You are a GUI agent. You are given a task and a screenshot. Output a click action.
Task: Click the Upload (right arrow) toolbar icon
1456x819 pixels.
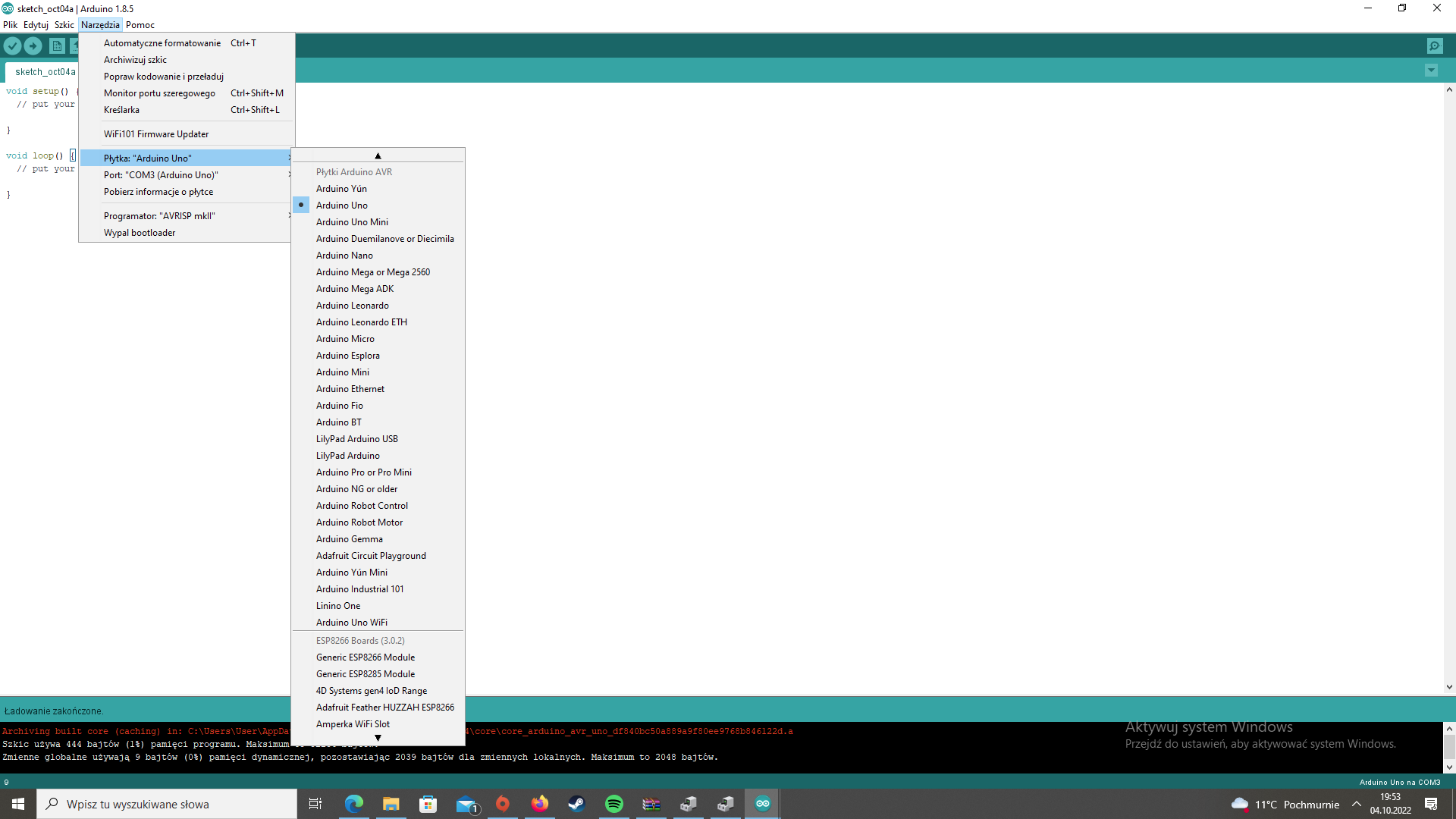pyautogui.click(x=33, y=46)
